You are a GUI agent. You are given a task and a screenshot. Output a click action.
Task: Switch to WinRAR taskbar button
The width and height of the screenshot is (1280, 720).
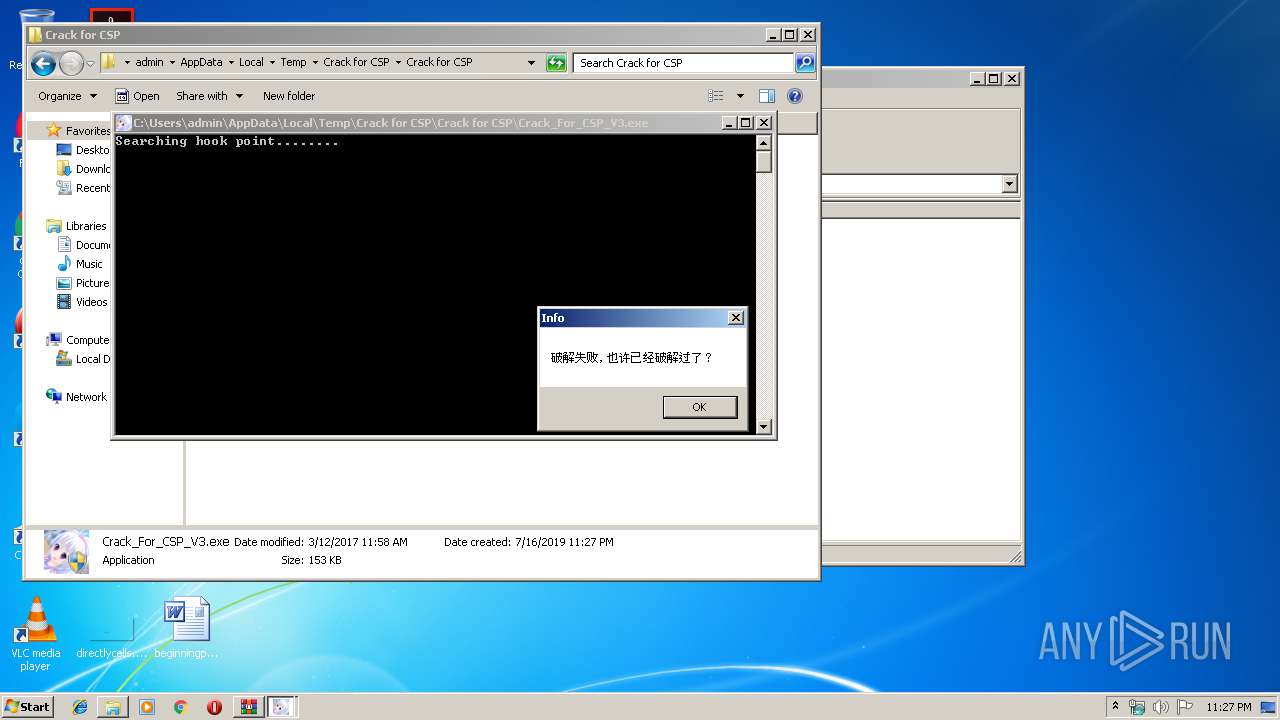pos(248,707)
